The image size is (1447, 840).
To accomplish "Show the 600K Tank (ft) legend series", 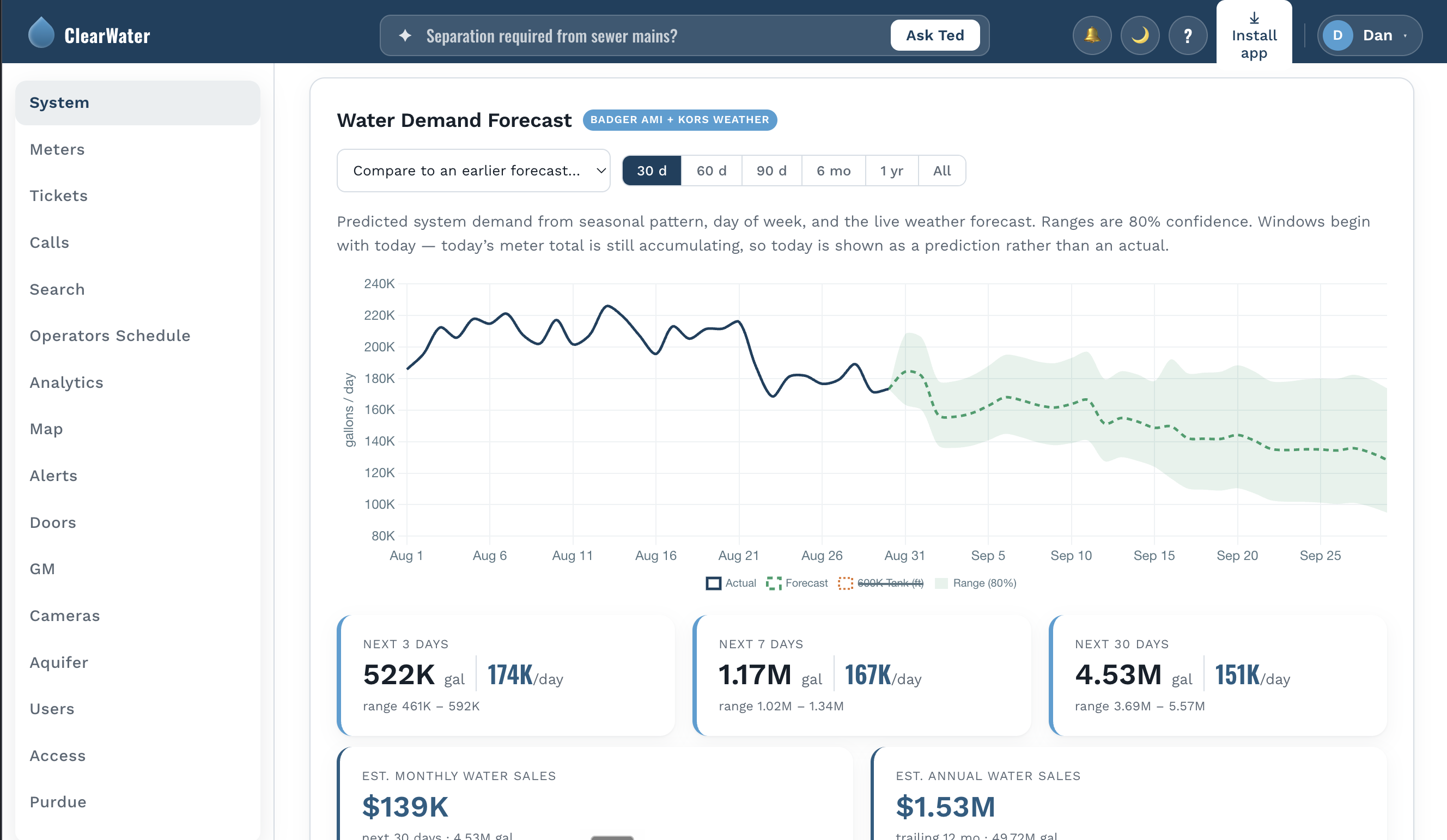I will [881, 583].
